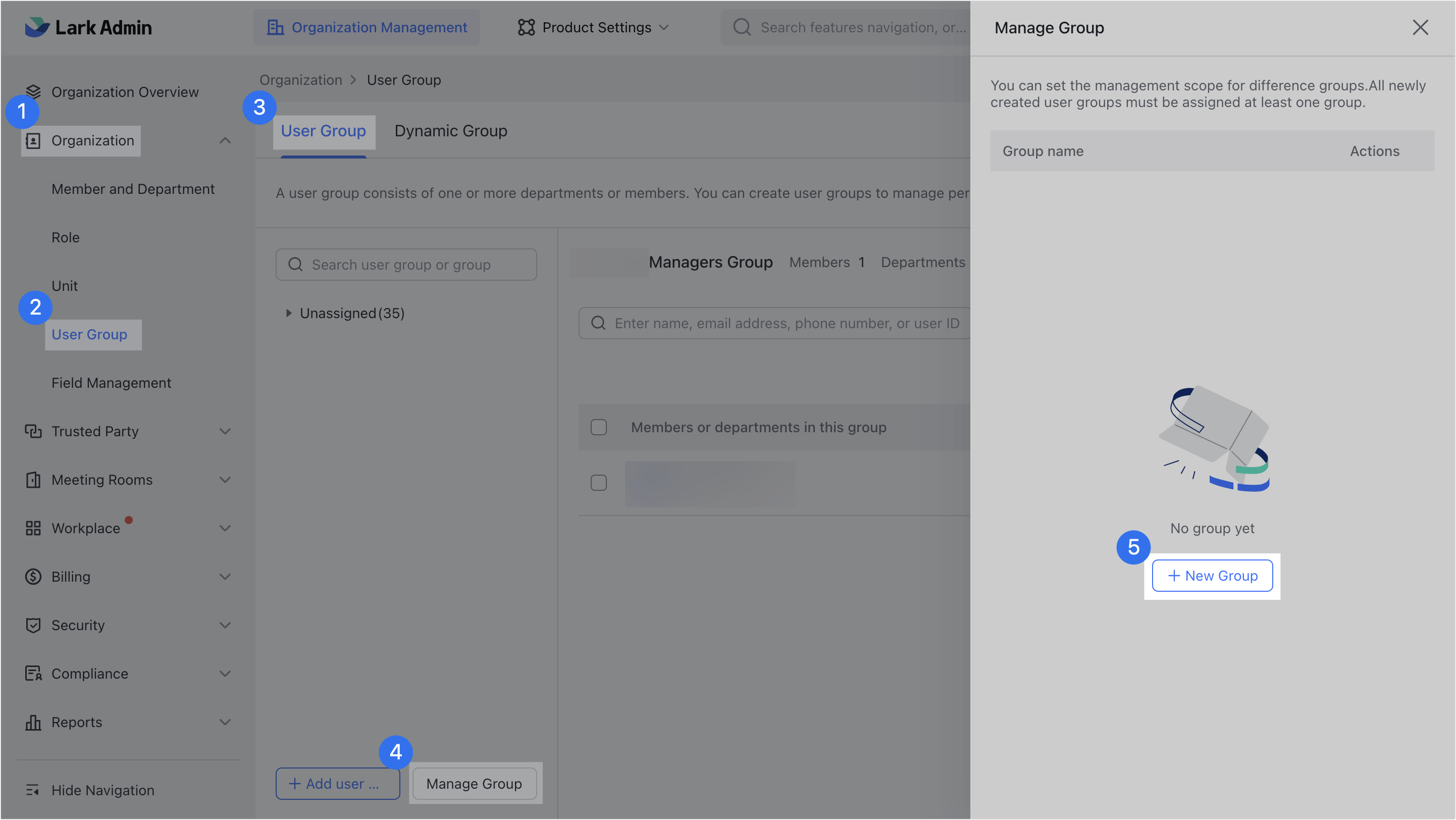The image size is (1456, 820).
Task: Open the Organization Overview section
Action: tap(125, 91)
